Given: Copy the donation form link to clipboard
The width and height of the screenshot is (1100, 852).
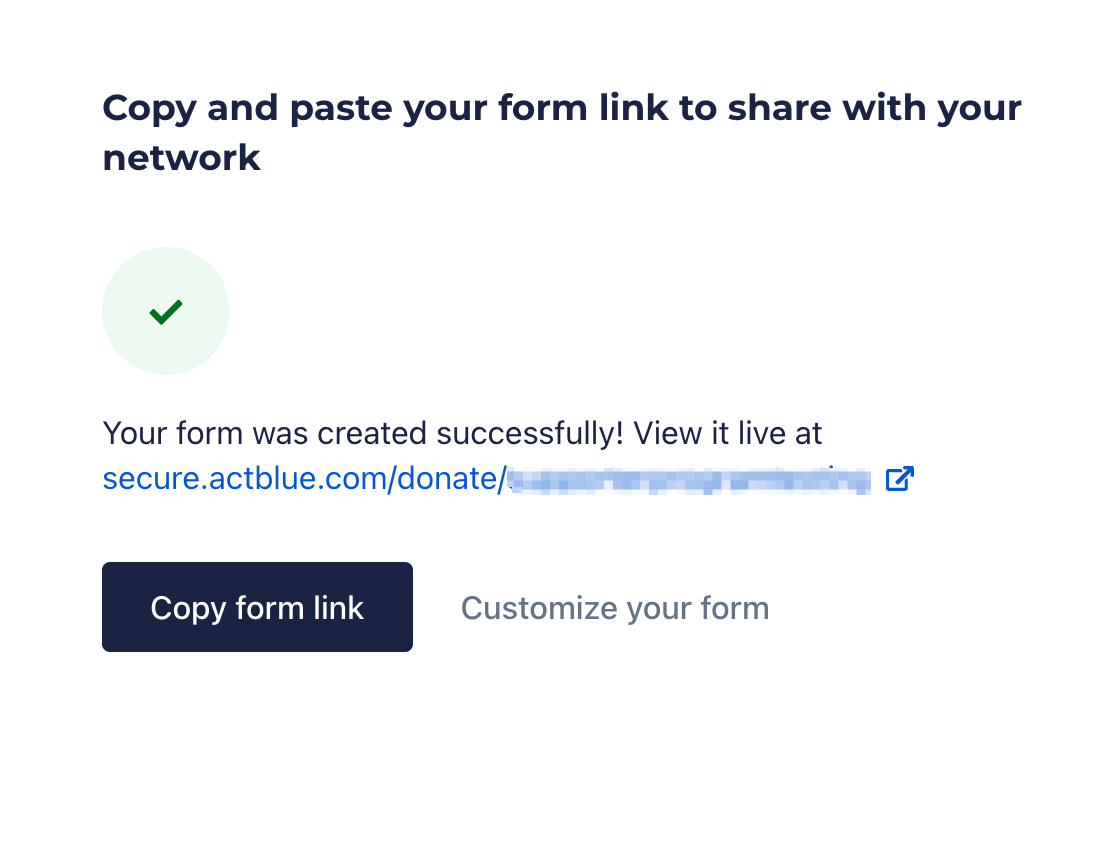Looking at the screenshot, I should pyautogui.click(x=257, y=607).
